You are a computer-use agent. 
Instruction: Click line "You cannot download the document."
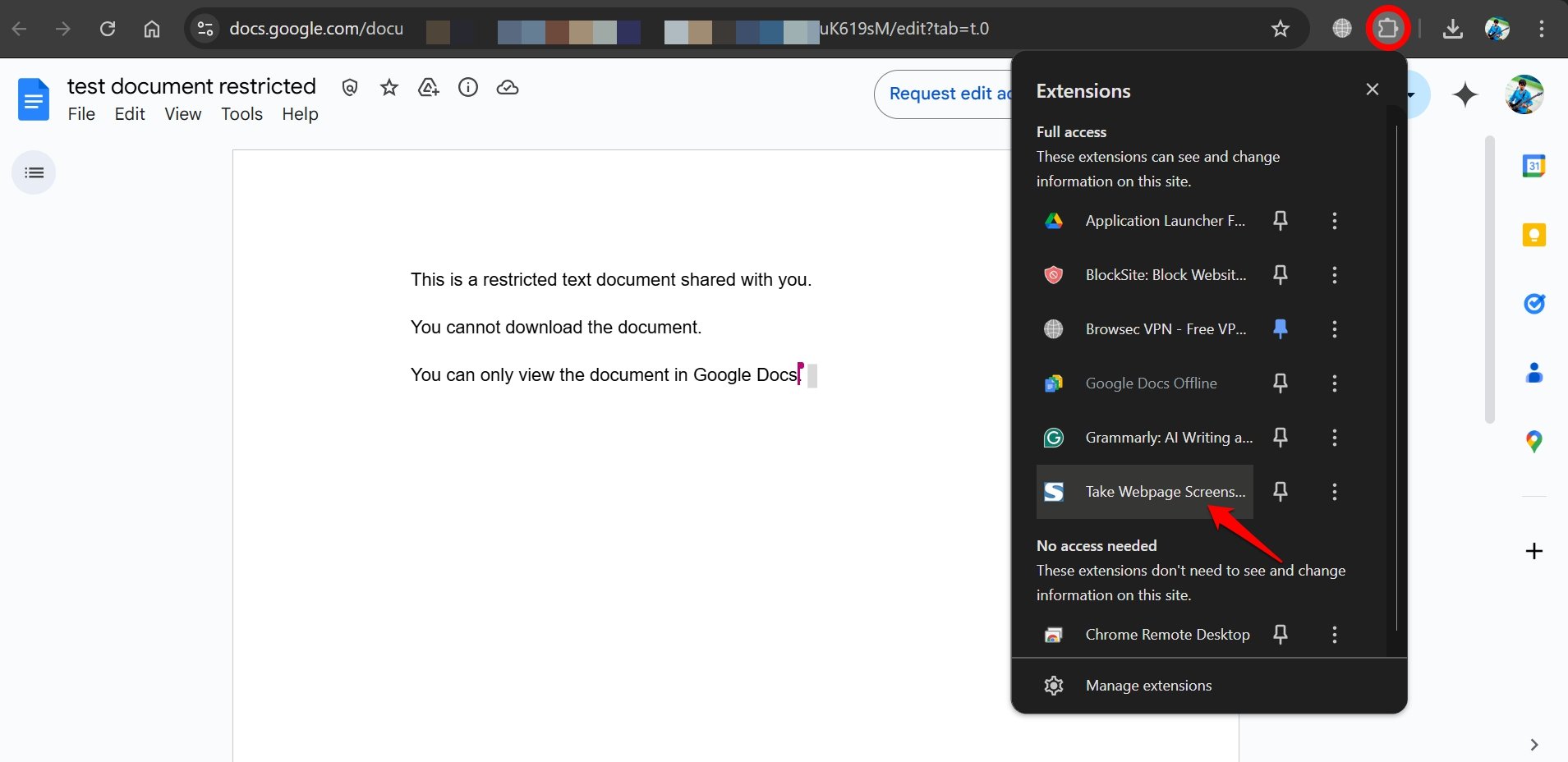[556, 327]
